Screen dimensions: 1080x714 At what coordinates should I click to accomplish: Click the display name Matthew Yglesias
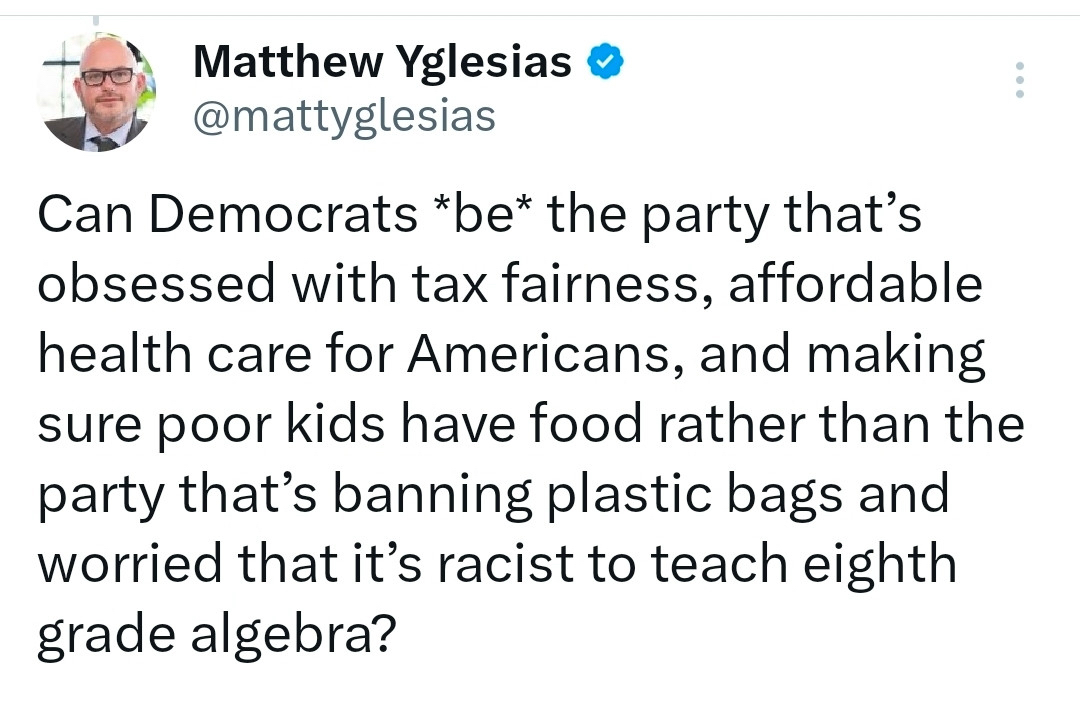point(382,63)
